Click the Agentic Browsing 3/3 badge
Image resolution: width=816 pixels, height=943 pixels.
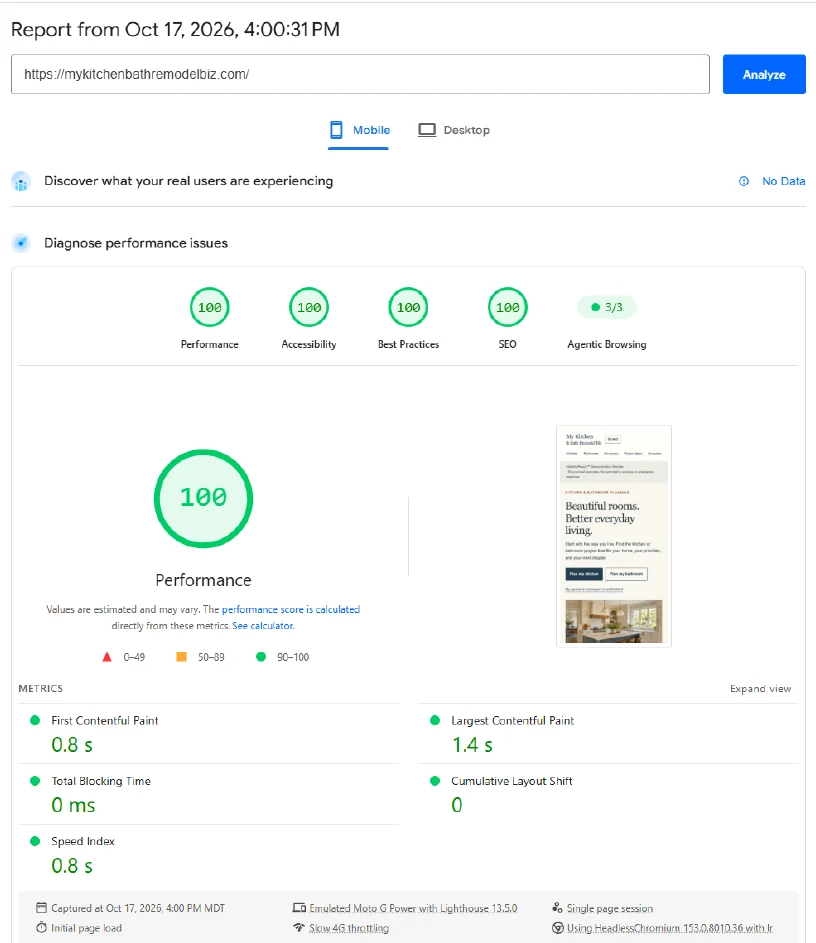[607, 307]
